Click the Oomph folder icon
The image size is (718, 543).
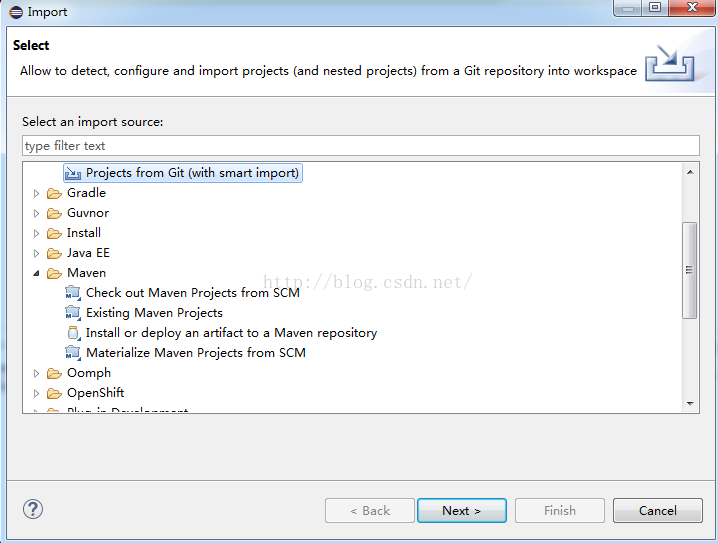(x=54, y=374)
